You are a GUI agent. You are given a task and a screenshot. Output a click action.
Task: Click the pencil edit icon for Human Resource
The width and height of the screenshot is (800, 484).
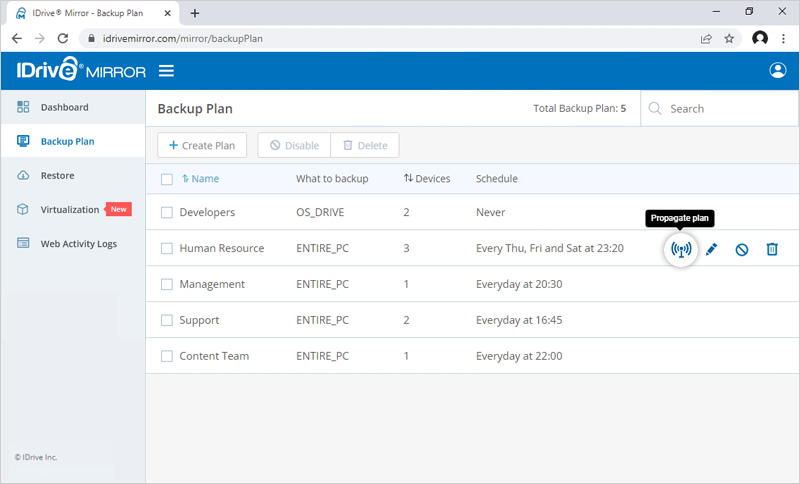(x=712, y=249)
